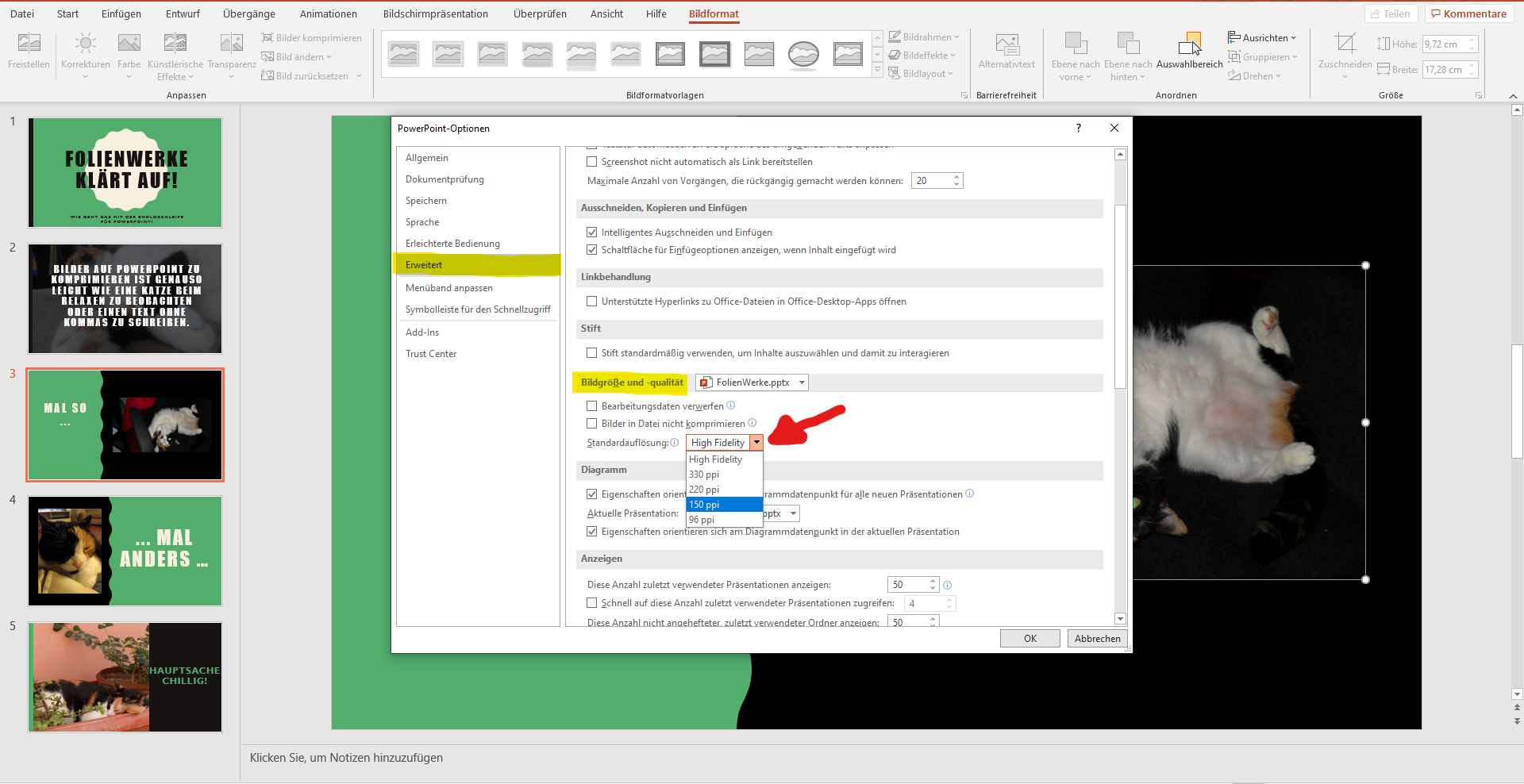This screenshot has height=784, width=1524.
Task: Open the Farbe color tool
Action: pyautogui.click(x=129, y=44)
